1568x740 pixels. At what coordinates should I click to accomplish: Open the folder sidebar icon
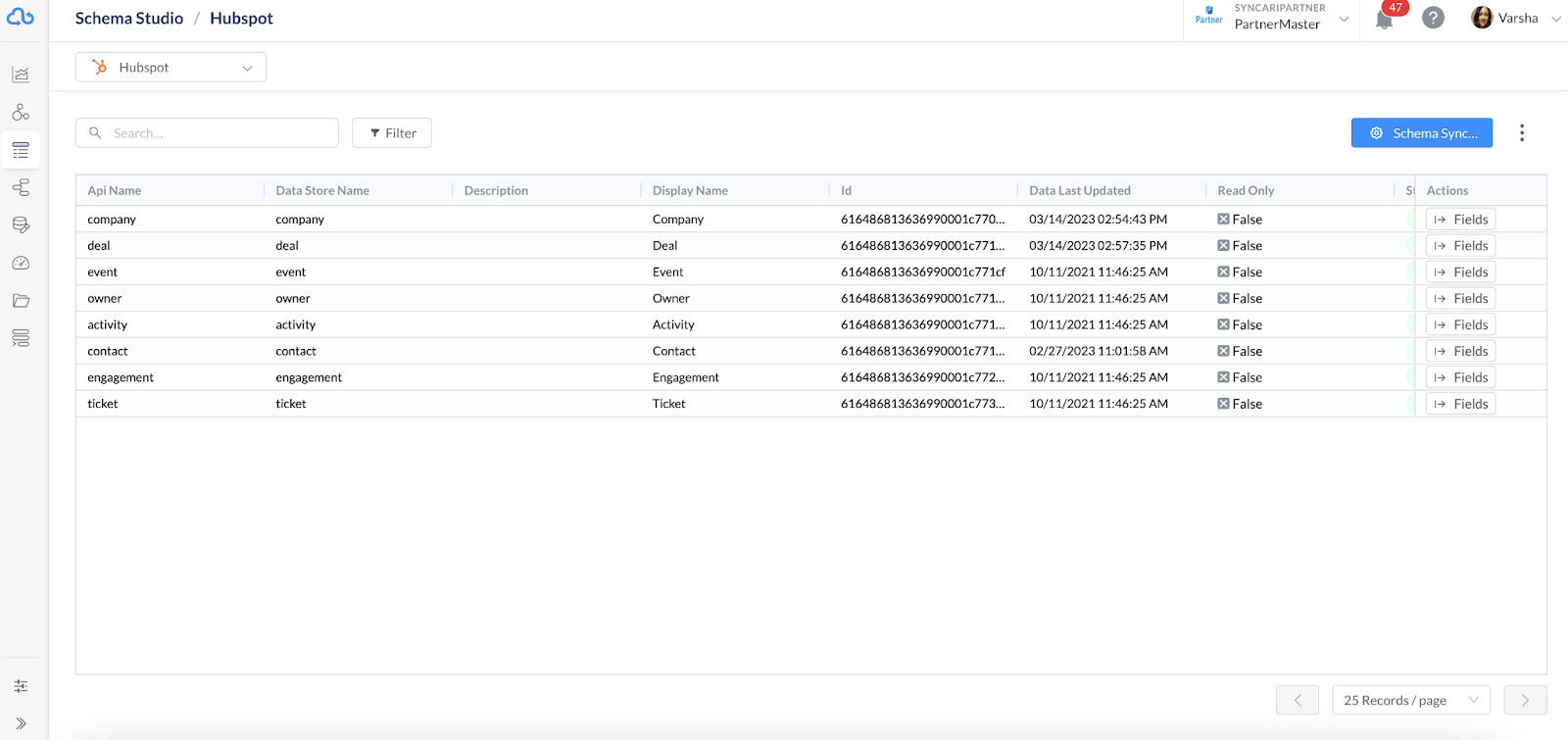click(21, 300)
